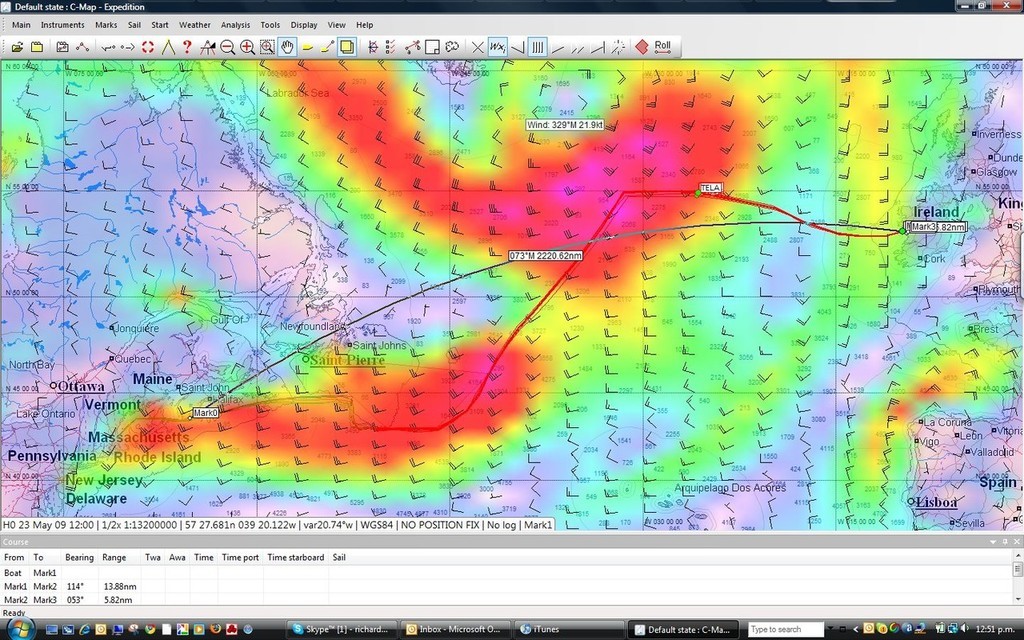This screenshot has width=1024, height=640.
Task: Click the checklist toolbar icon
Action: point(391,47)
